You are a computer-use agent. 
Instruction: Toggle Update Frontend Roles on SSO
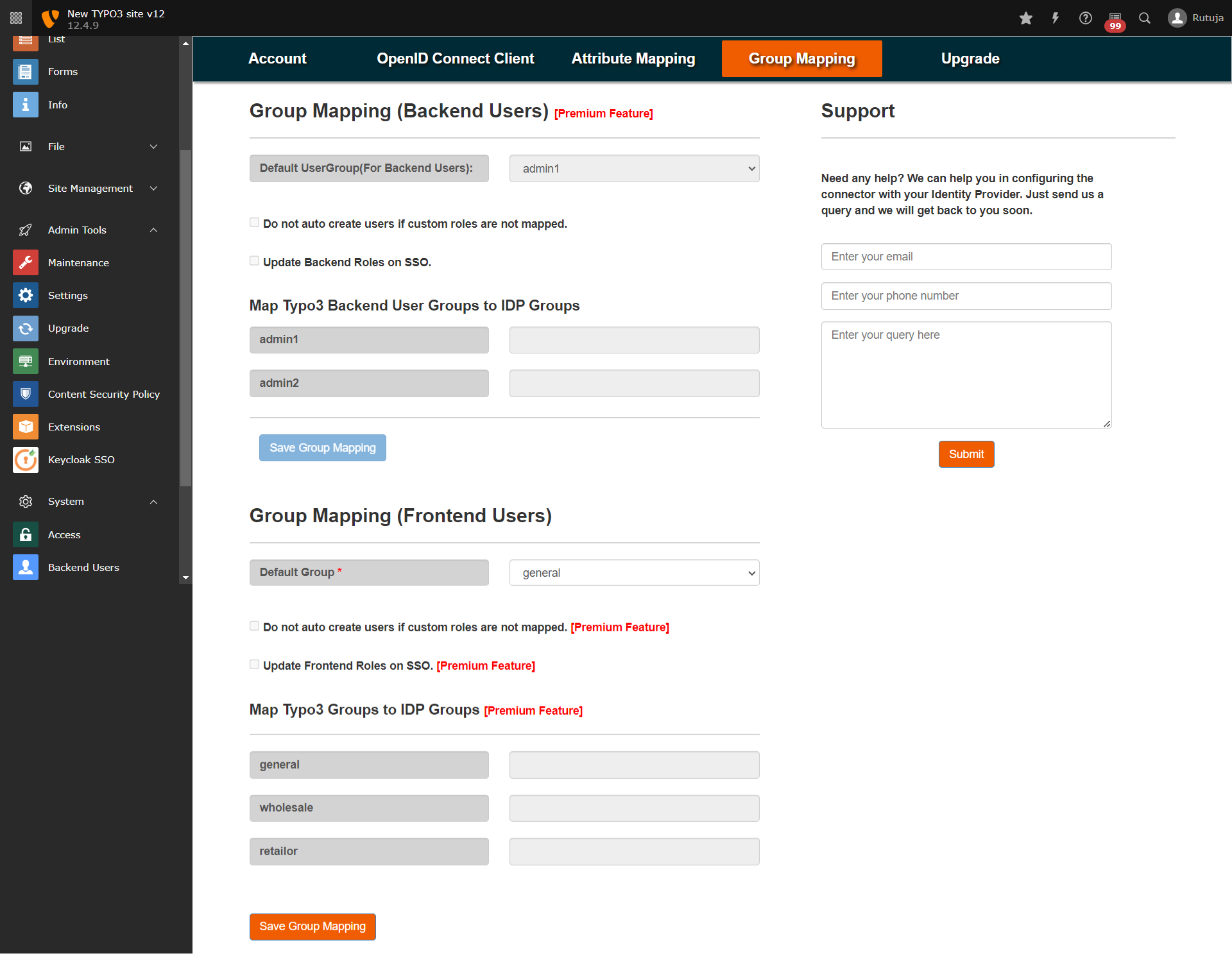coord(255,665)
